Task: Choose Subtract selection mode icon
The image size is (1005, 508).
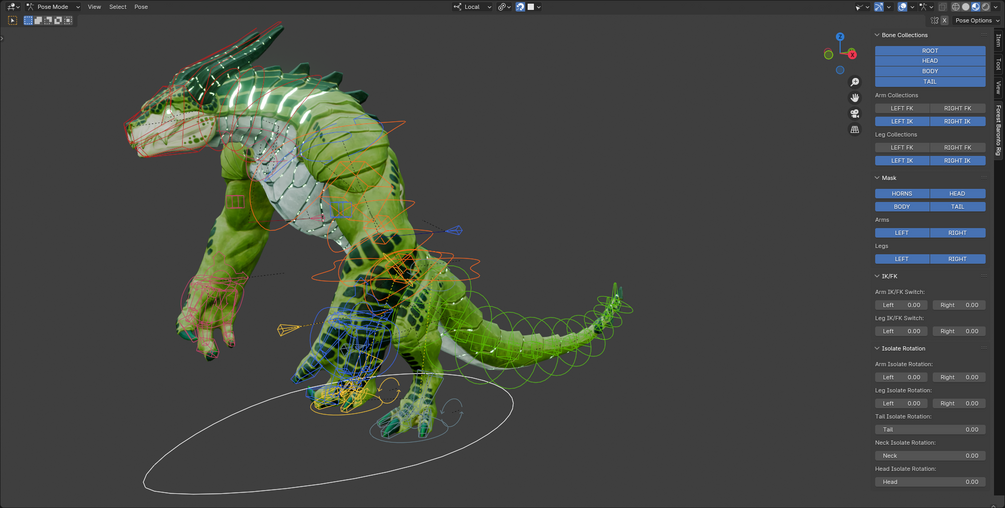Action: pyautogui.click(x=48, y=20)
